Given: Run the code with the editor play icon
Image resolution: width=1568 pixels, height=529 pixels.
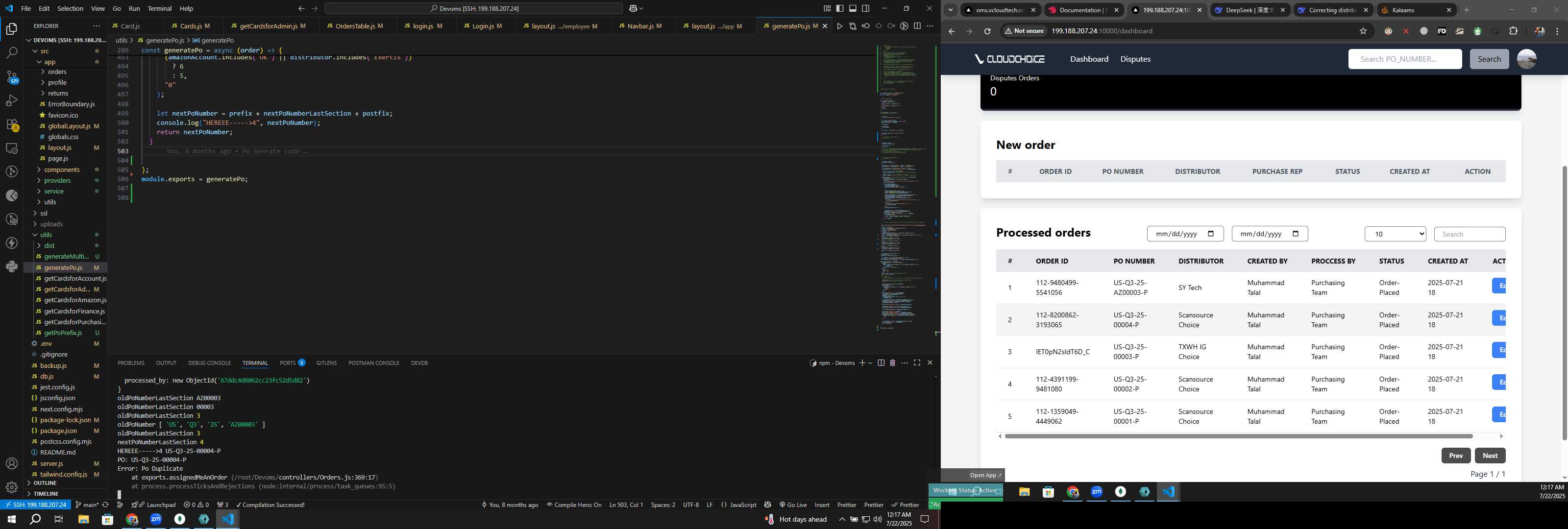Looking at the screenshot, I should (839, 26).
